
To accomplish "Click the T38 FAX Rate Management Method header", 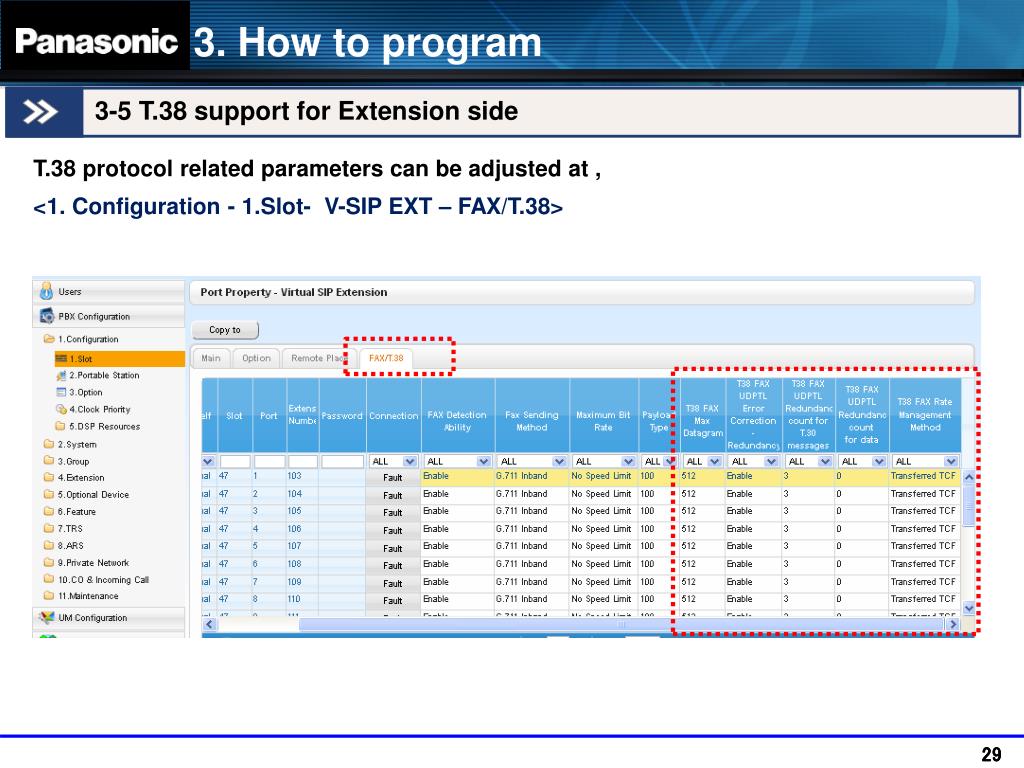I will (x=925, y=415).
